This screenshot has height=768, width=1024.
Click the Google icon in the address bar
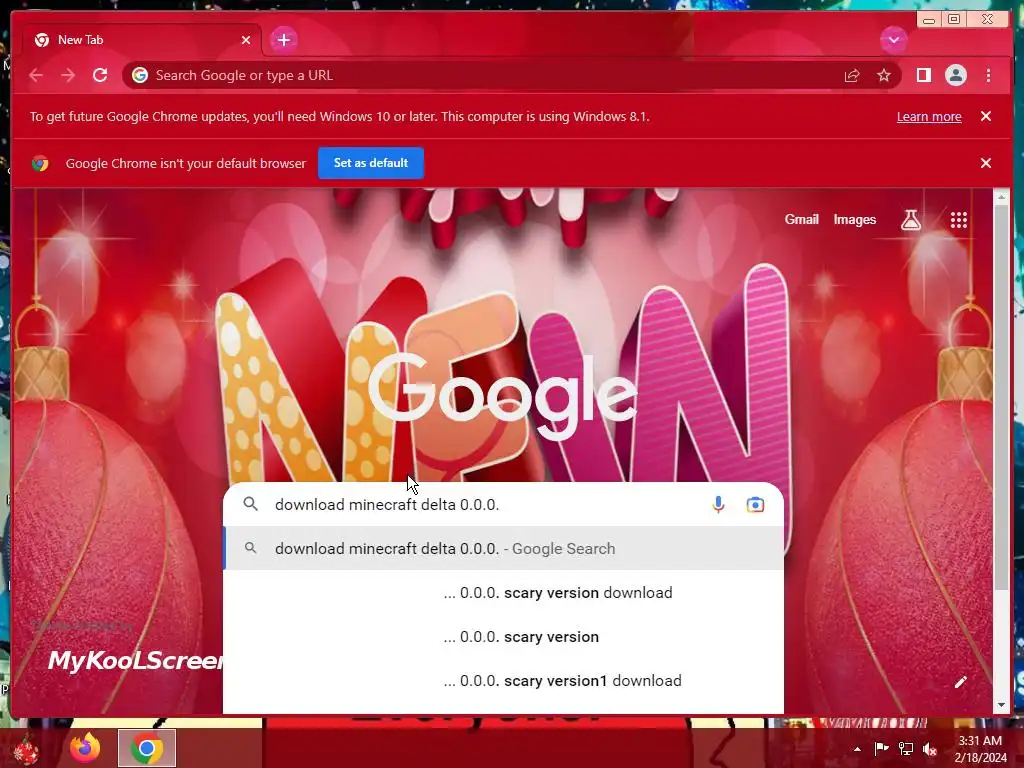tap(140, 76)
